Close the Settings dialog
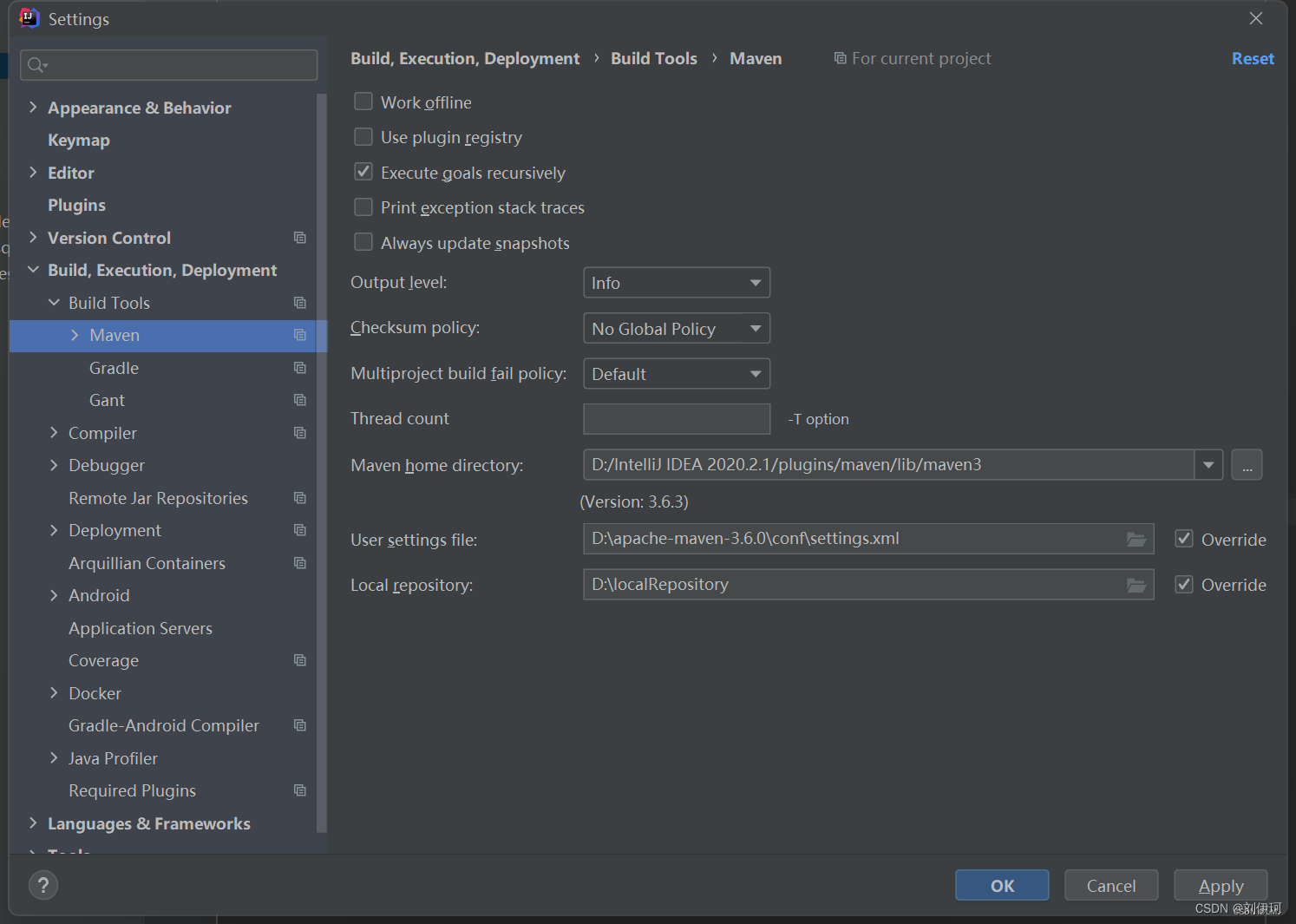Viewport: 1296px width, 924px height. pyautogui.click(x=1255, y=18)
